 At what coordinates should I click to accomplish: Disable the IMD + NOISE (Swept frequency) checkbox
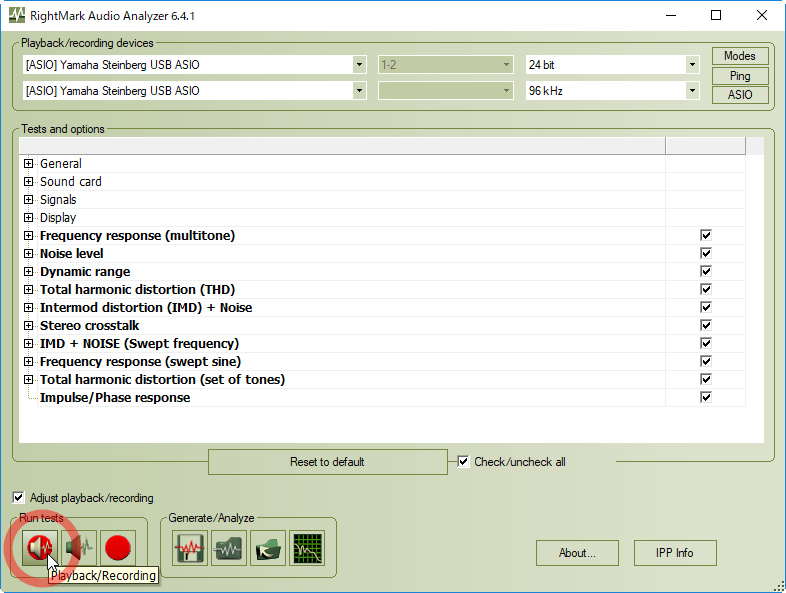click(x=706, y=343)
